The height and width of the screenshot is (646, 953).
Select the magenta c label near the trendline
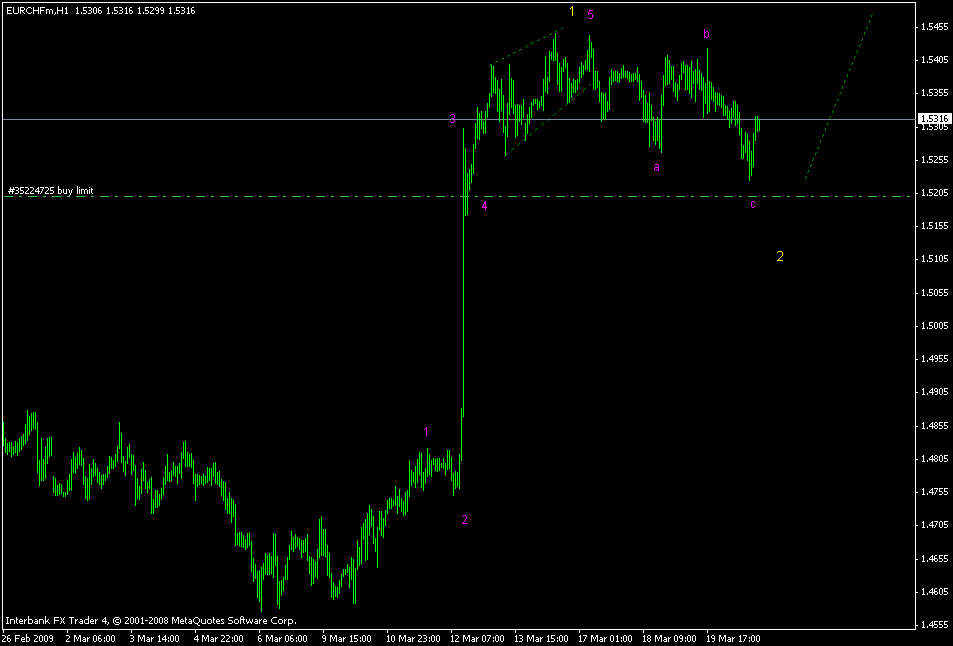coord(753,205)
